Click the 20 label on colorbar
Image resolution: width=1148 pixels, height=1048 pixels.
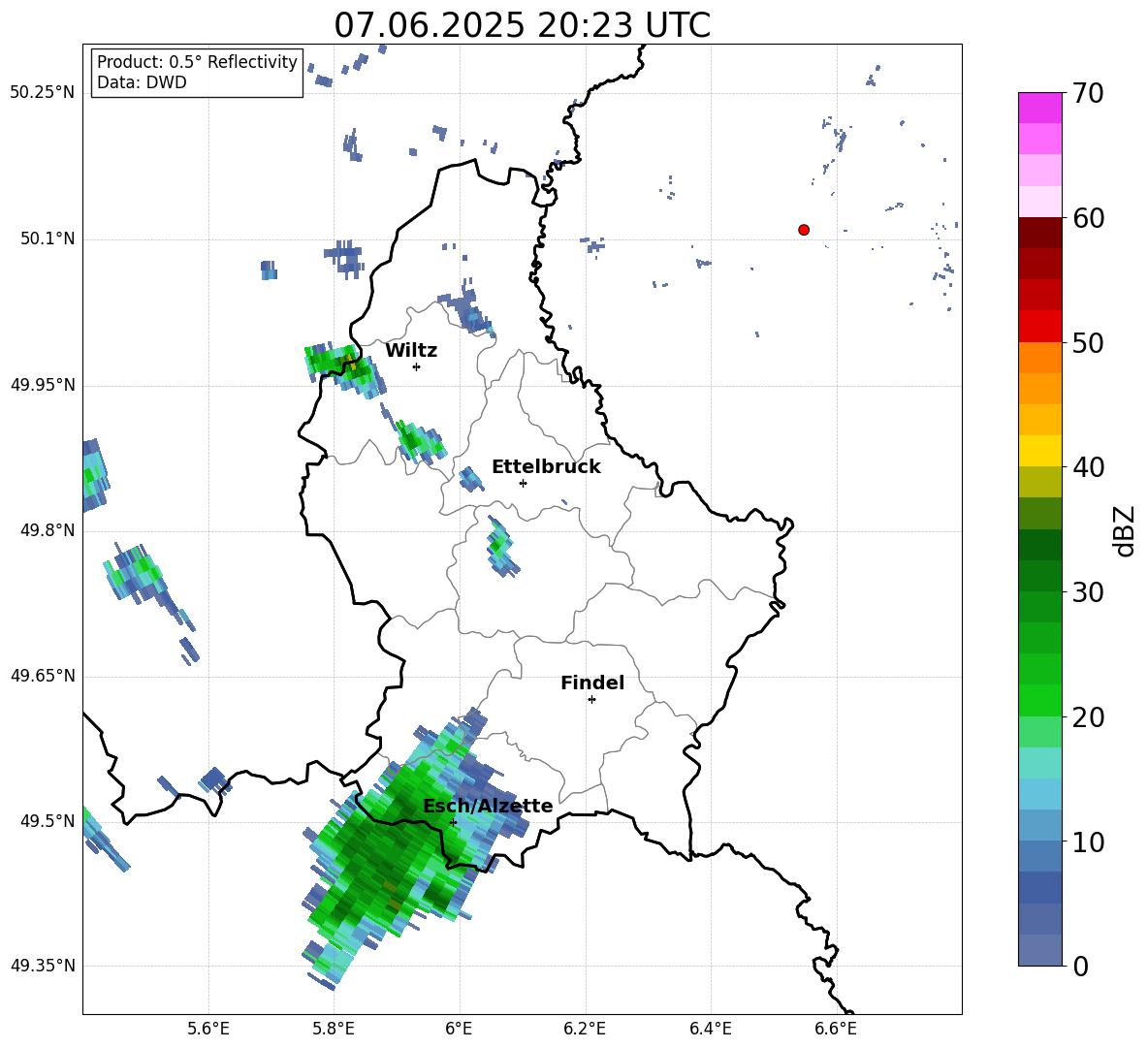coord(1087,717)
